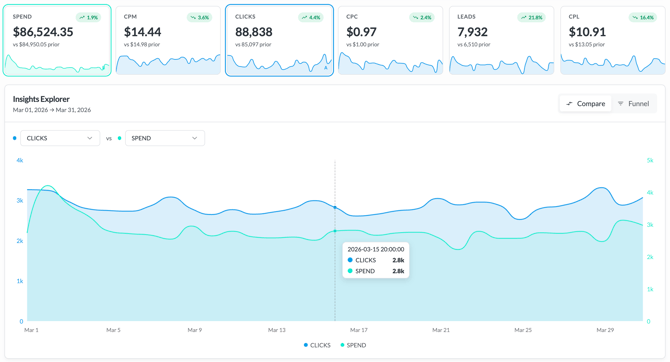
Task: Click the $10.91 CPL value
Action: pyautogui.click(x=587, y=32)
